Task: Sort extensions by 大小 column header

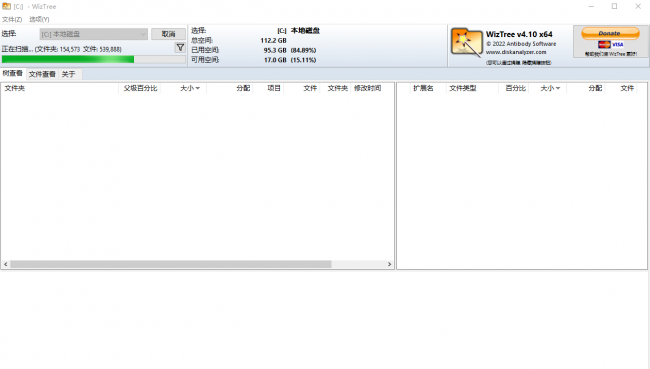Action: tap(548, 88)
